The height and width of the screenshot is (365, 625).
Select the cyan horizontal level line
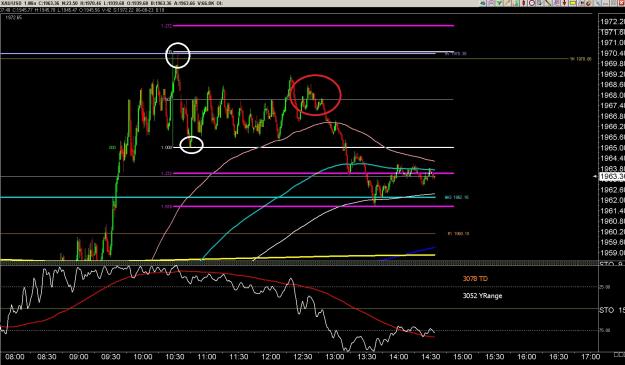[x=218, y=197]
